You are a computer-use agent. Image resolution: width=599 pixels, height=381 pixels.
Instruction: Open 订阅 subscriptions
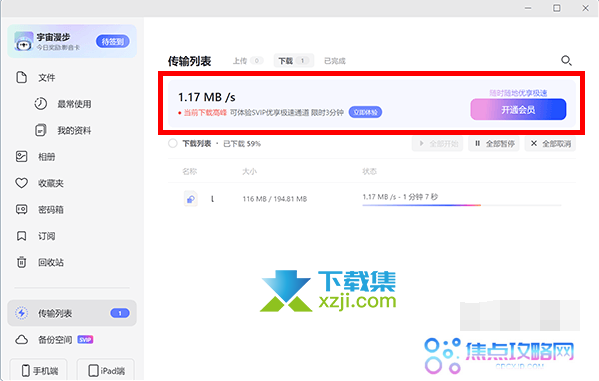(x=36, y=236)
